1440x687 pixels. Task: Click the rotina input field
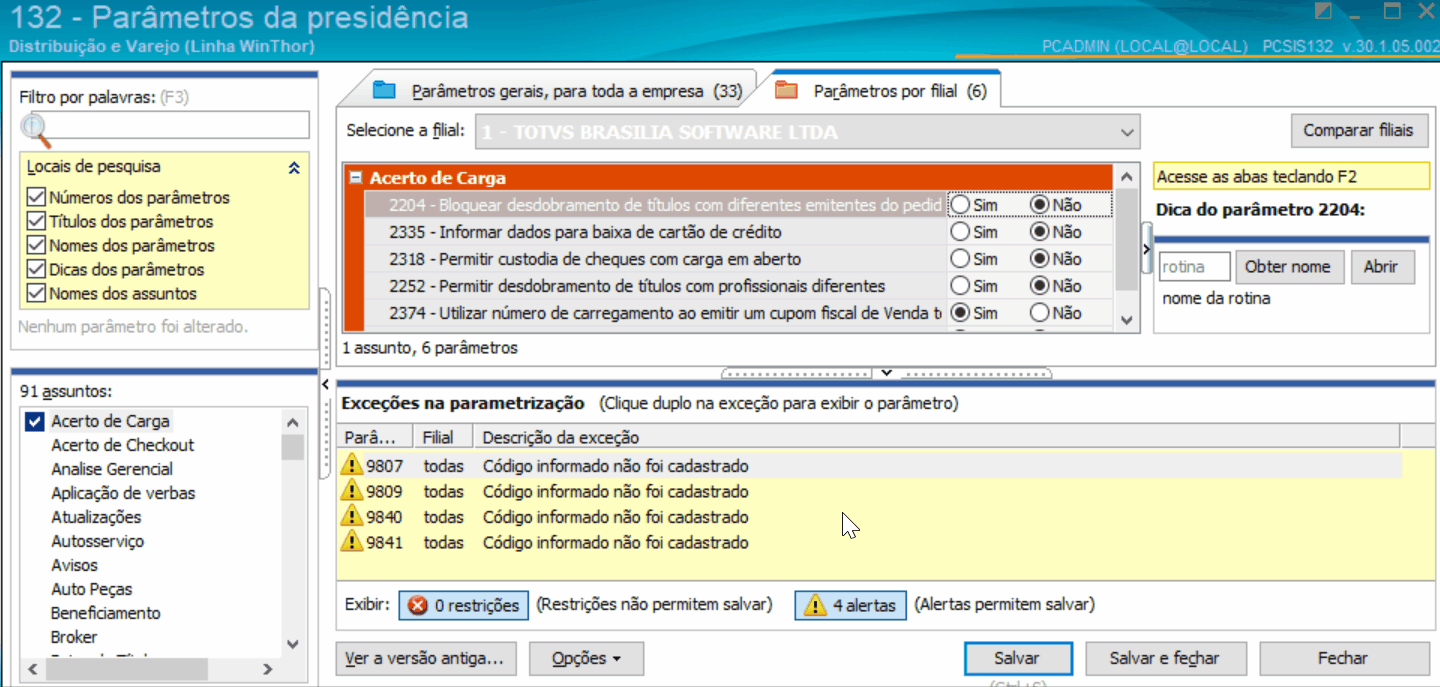pos(1195,267)
